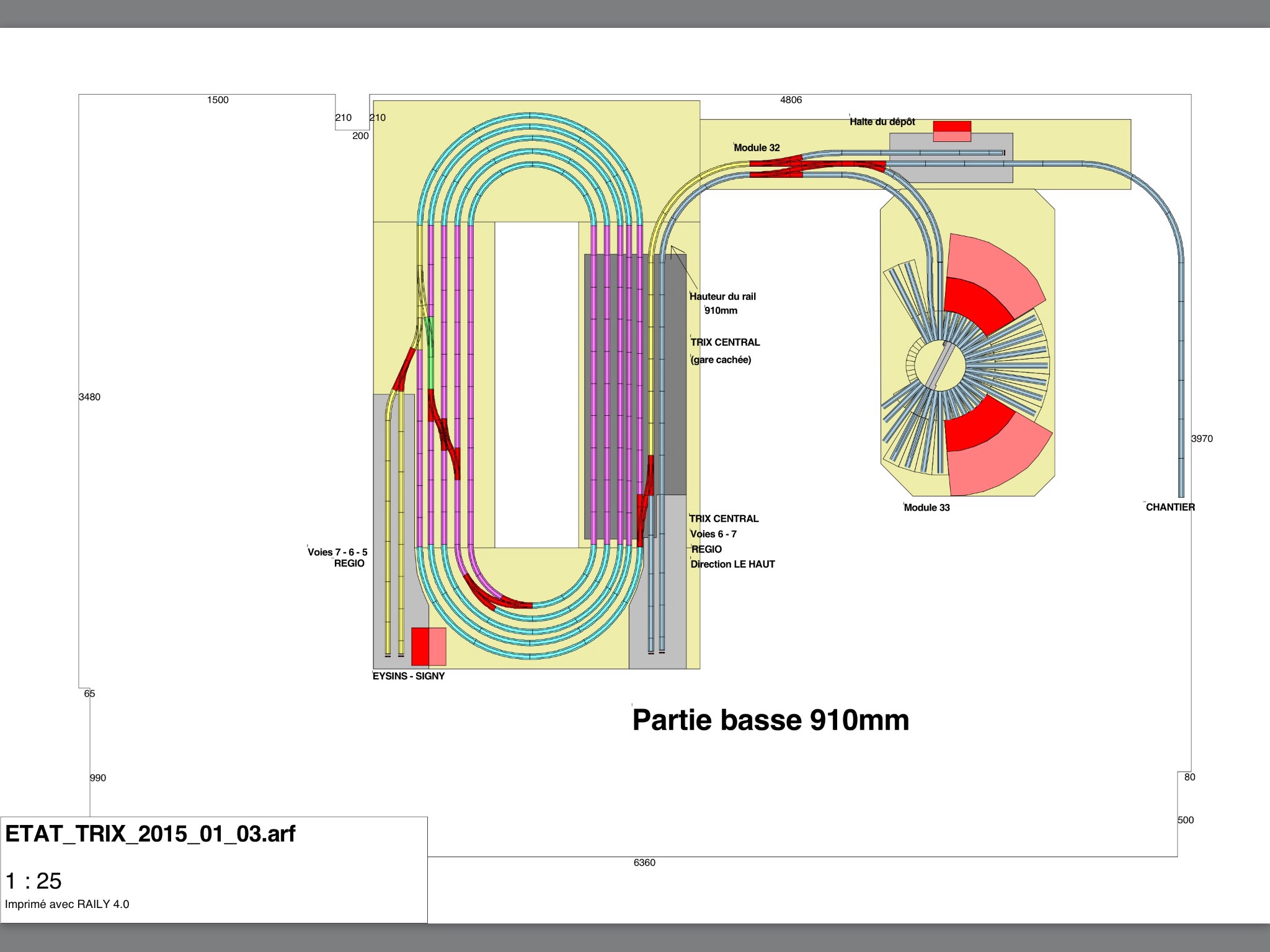1270x952 pixels.
Task: Select the red building at Halte du dépôt
Action: [x=952, y=131]
